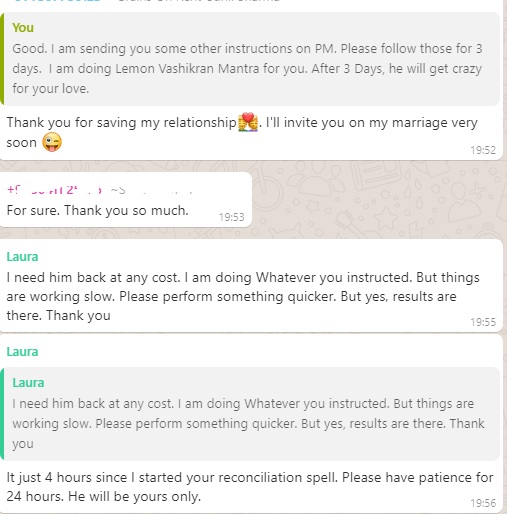The image size is (507, 514).
Task: Click the chat wallpaper beside the 19:53 bubble
Action: 377,200
